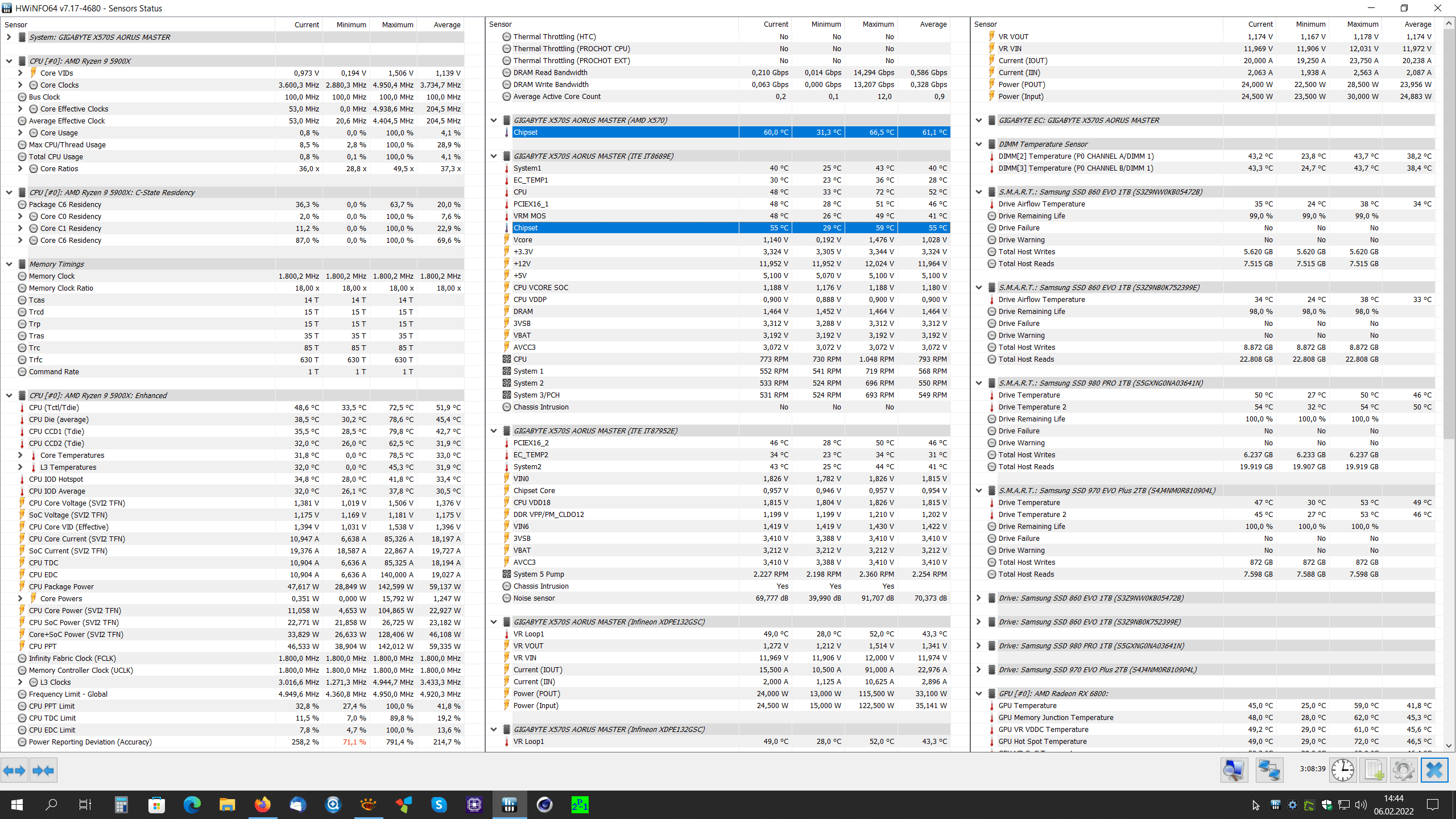Select the Thermal Throttling (HTC) row
Viewport: 1456px width, 819px height.
[x=718, y=36]
